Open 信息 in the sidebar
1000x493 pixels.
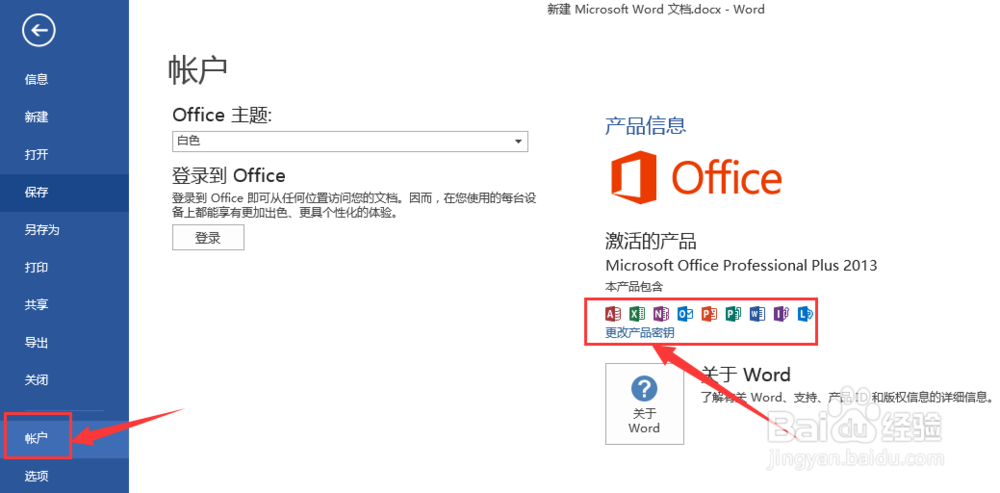click(x=64, y=80)
